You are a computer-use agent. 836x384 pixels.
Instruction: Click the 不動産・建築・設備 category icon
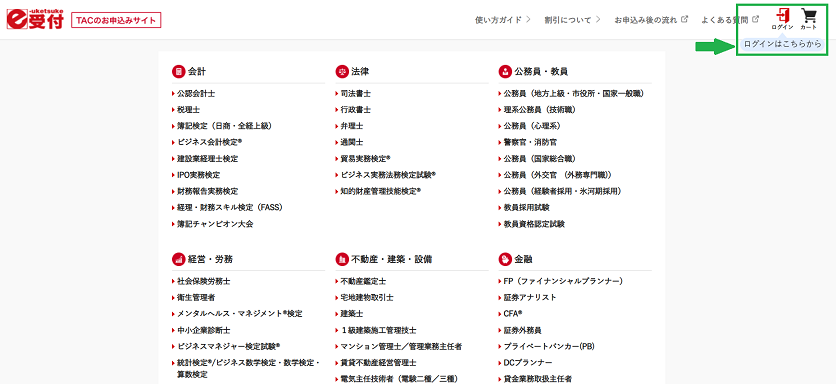point(342,259)
